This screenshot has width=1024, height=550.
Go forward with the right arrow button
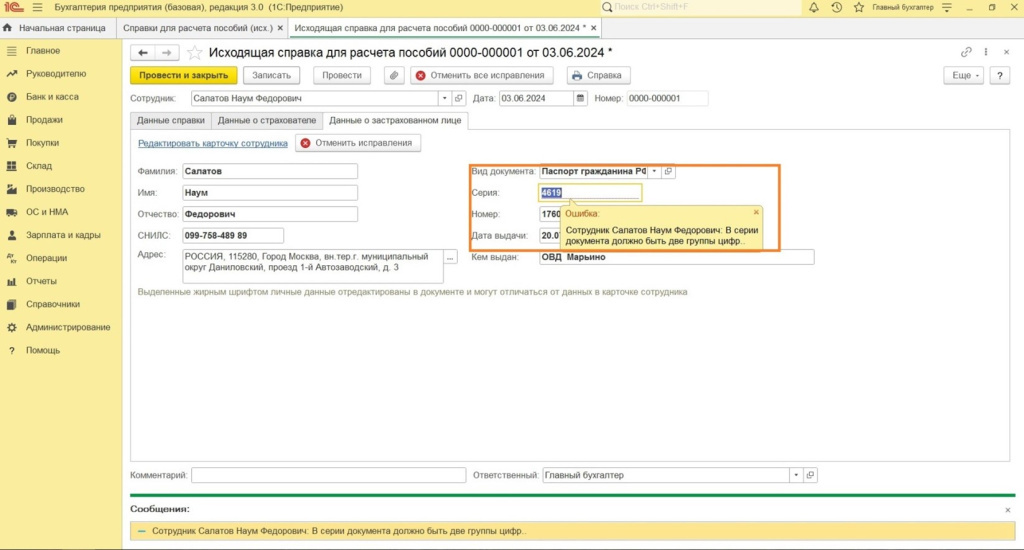click(x=167, y=52)
